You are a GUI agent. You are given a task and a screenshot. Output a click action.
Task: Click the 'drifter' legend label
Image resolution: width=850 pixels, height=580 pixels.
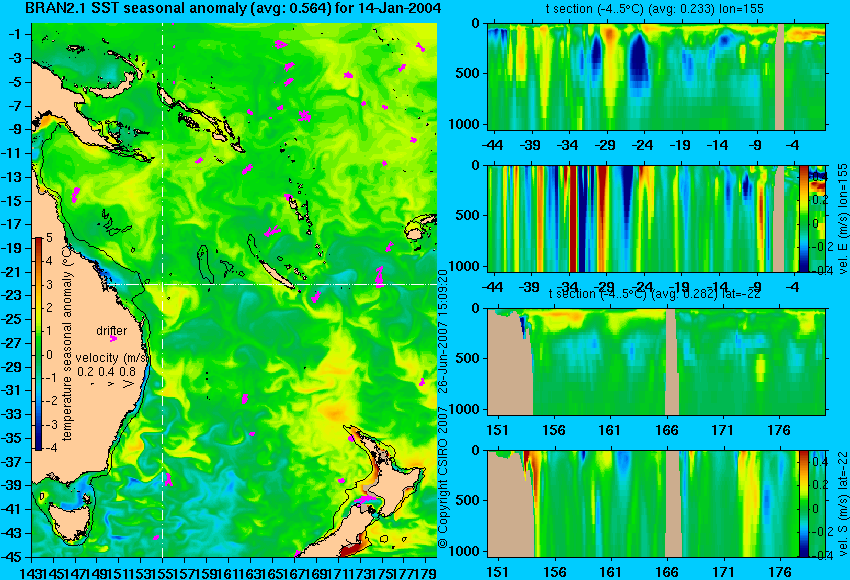pos(112,331)
